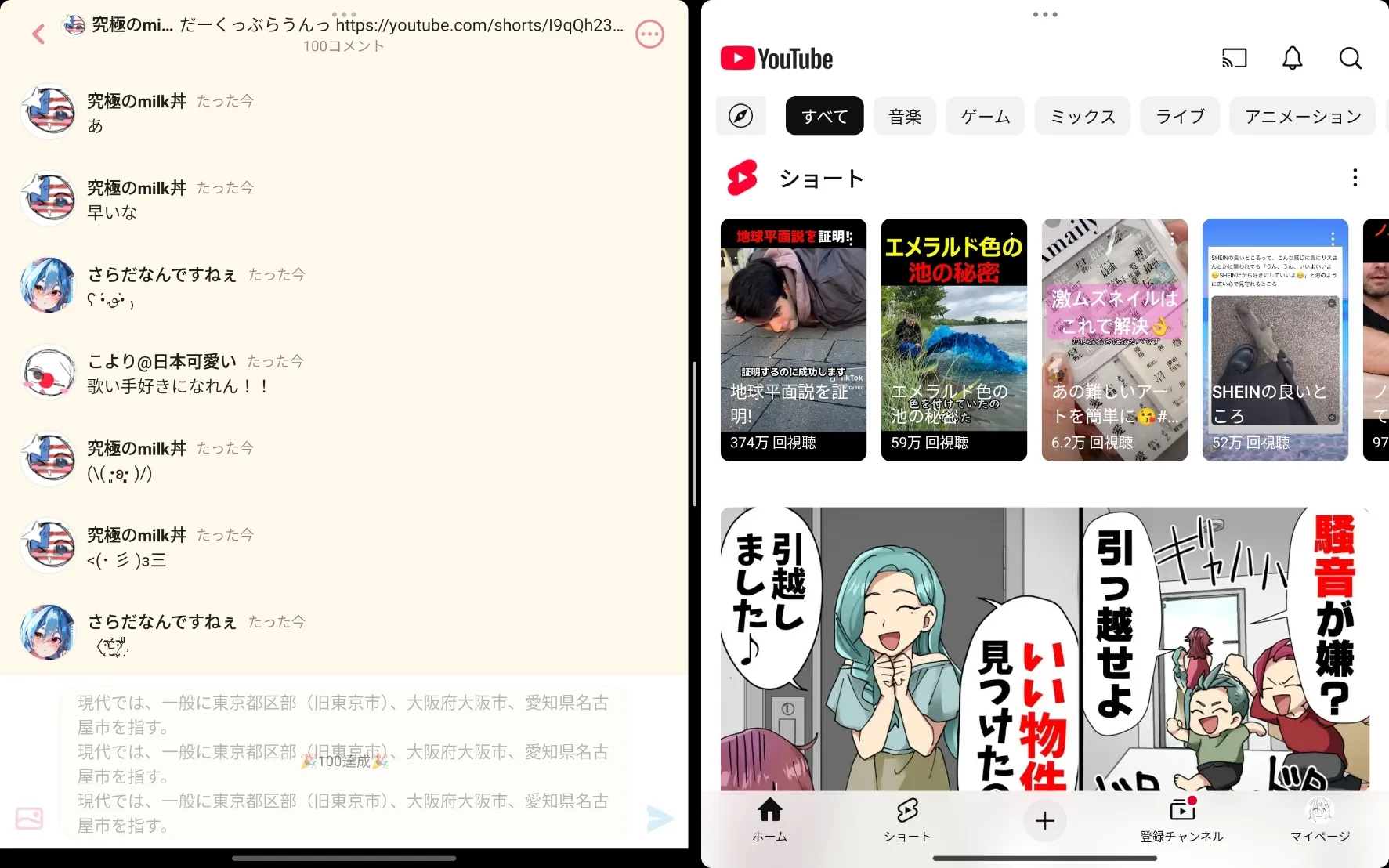Open the SHEINの良いところ short

point(1275,340)
